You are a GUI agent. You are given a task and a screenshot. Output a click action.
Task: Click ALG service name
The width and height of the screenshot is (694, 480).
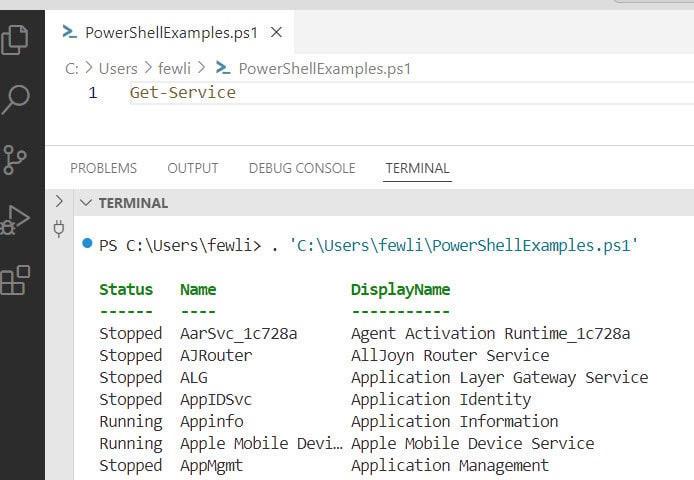pos(193,377)
